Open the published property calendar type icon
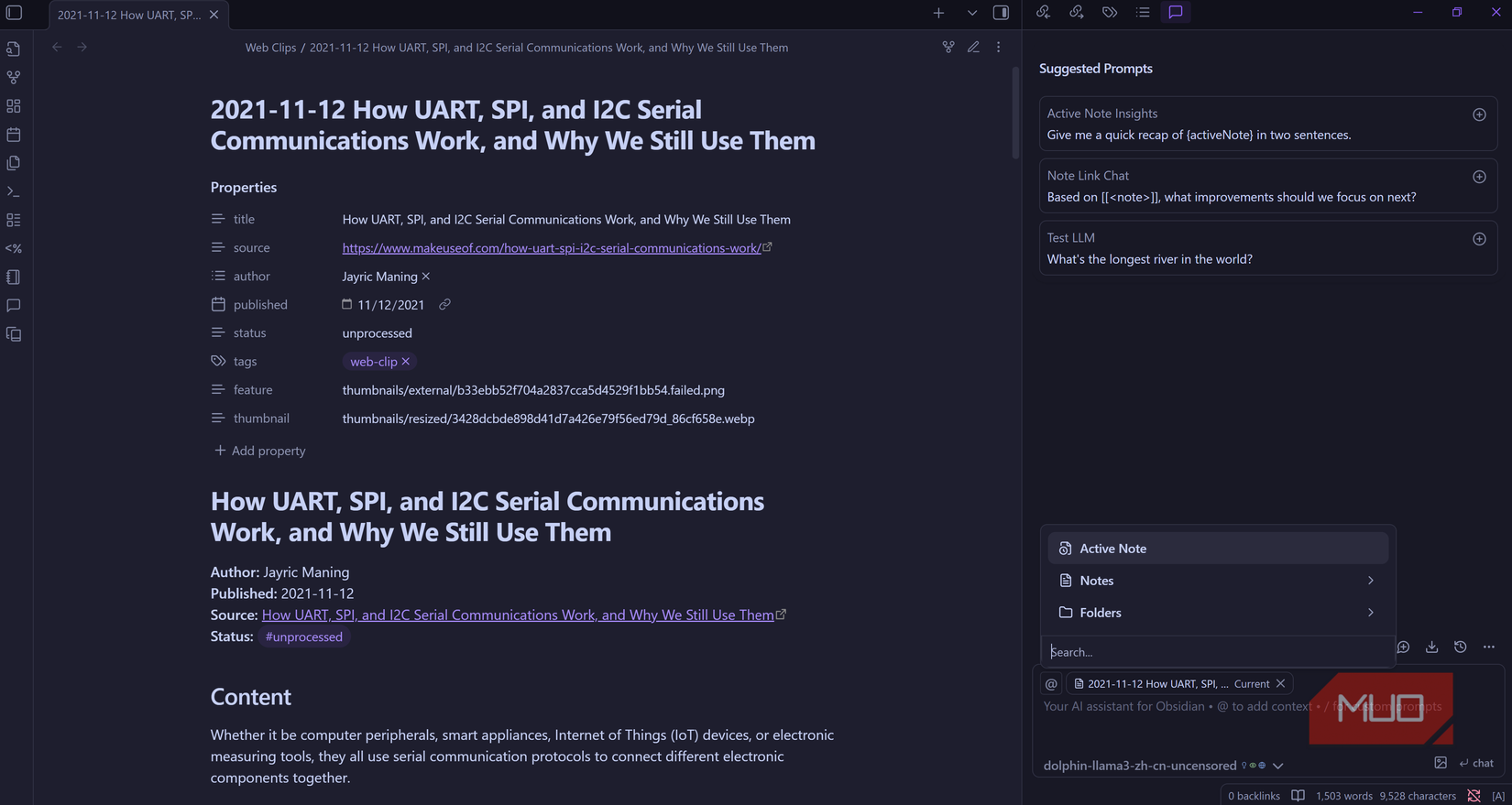Image resolution: width=1512 pixels, height=805 pixels. (218, 304)
